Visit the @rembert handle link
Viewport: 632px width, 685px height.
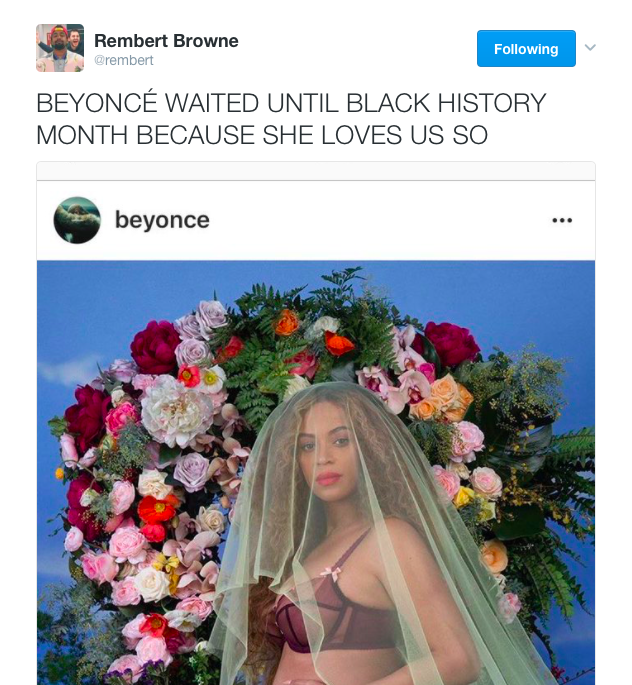[x=124, y=60]
